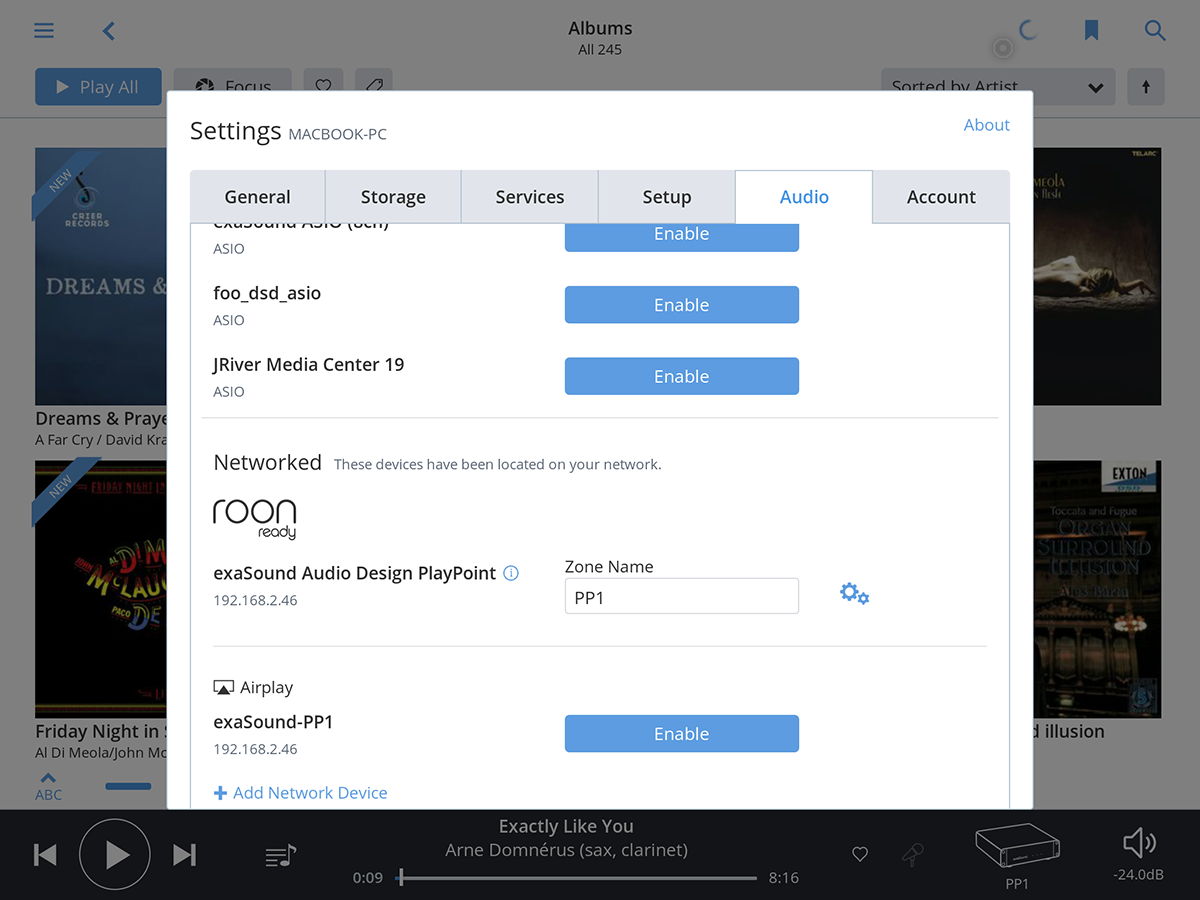
Task: Click the JRiver Media Center 19 label
Action: click(x=309, y=365)
